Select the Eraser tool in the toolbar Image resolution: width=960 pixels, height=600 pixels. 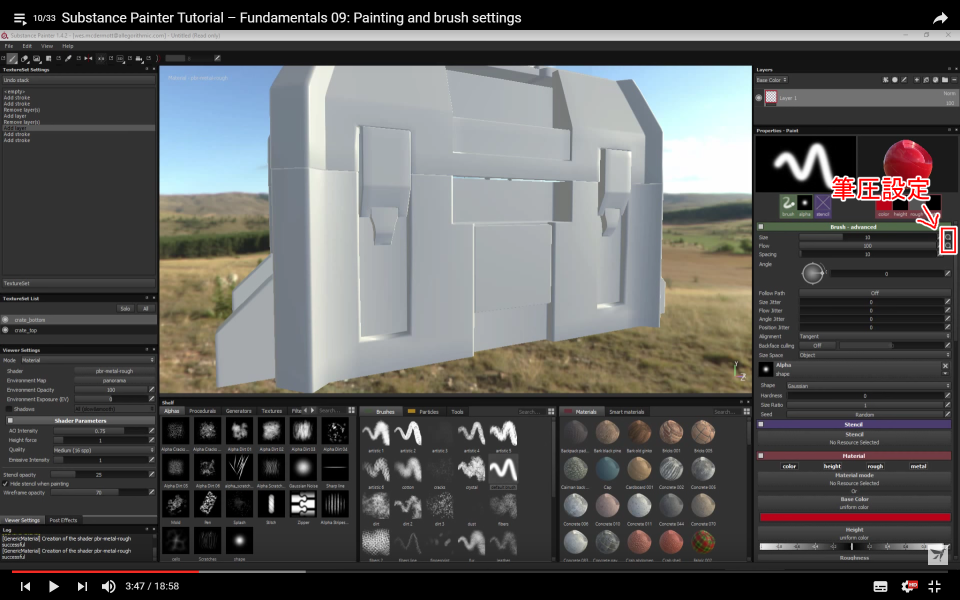point(25,59)
